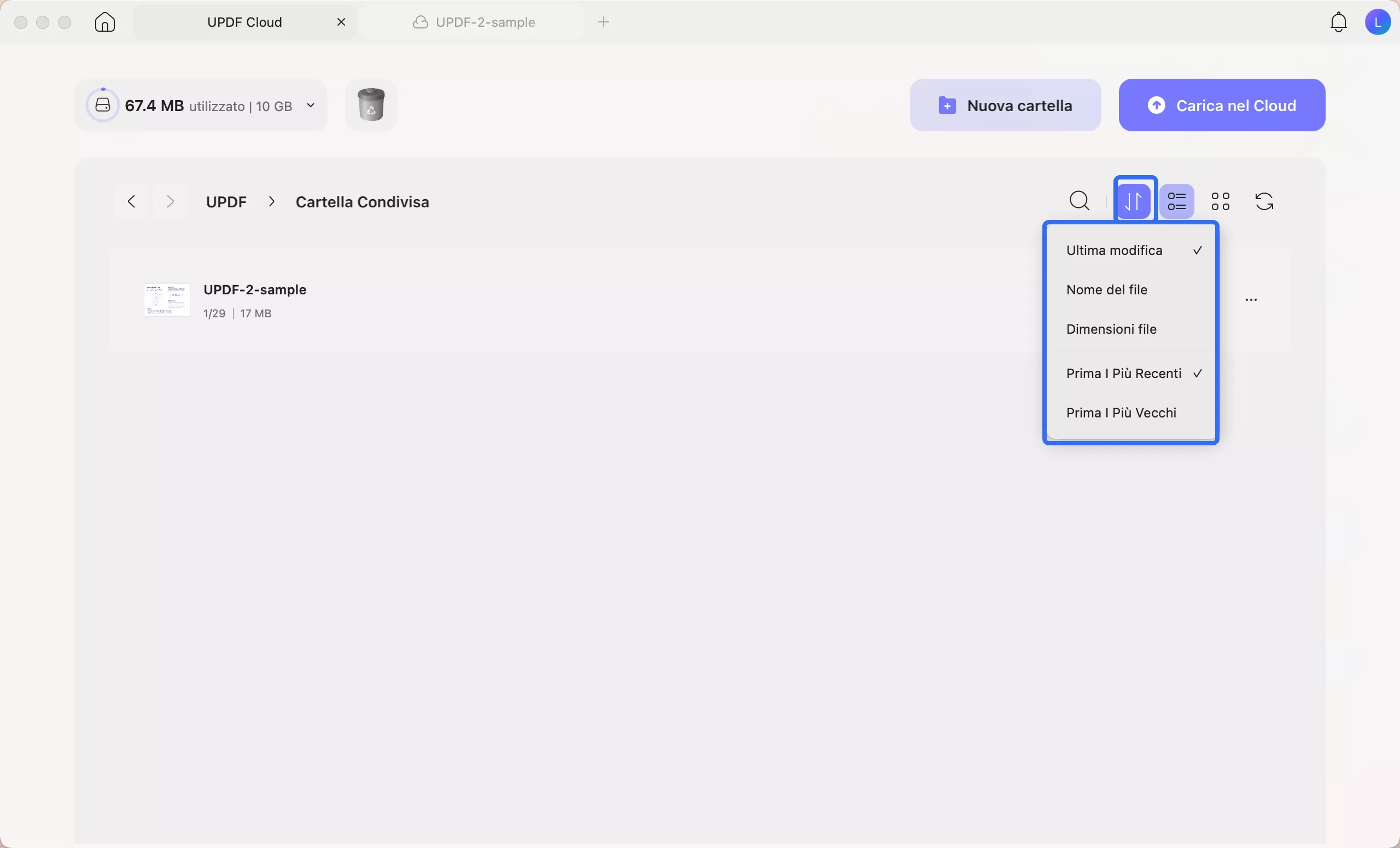The width and height of the screenshot is (1400, 848).
Task: Open the trash bin
Action: click(370, 105)
